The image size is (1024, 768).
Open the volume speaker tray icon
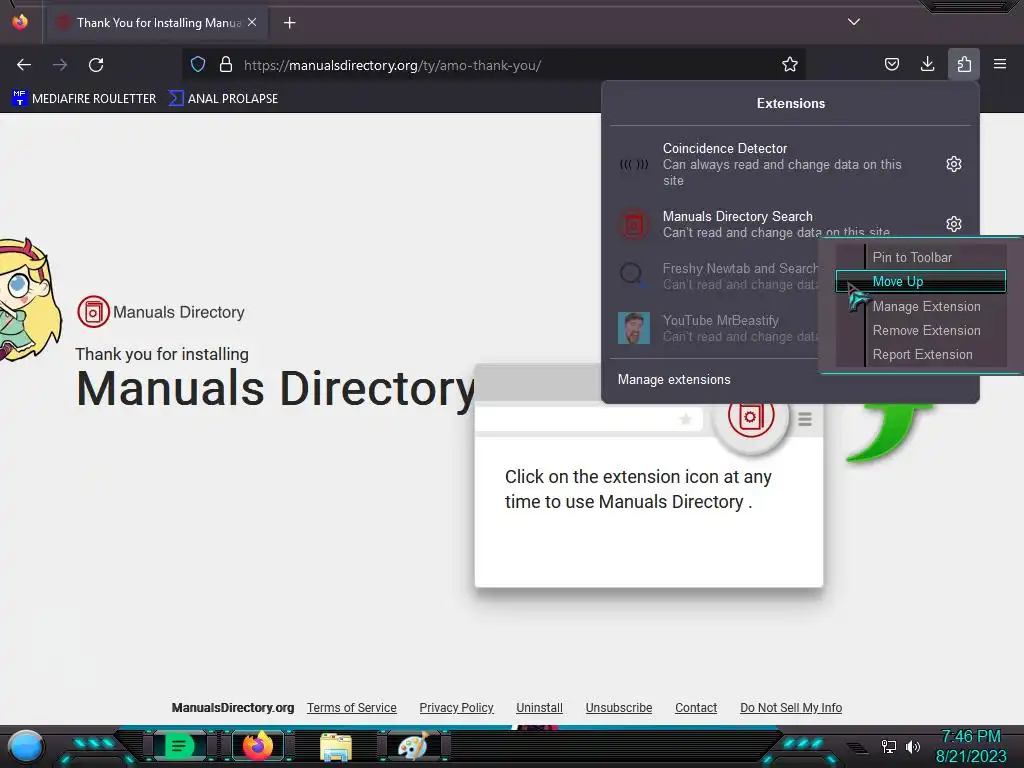912,746
